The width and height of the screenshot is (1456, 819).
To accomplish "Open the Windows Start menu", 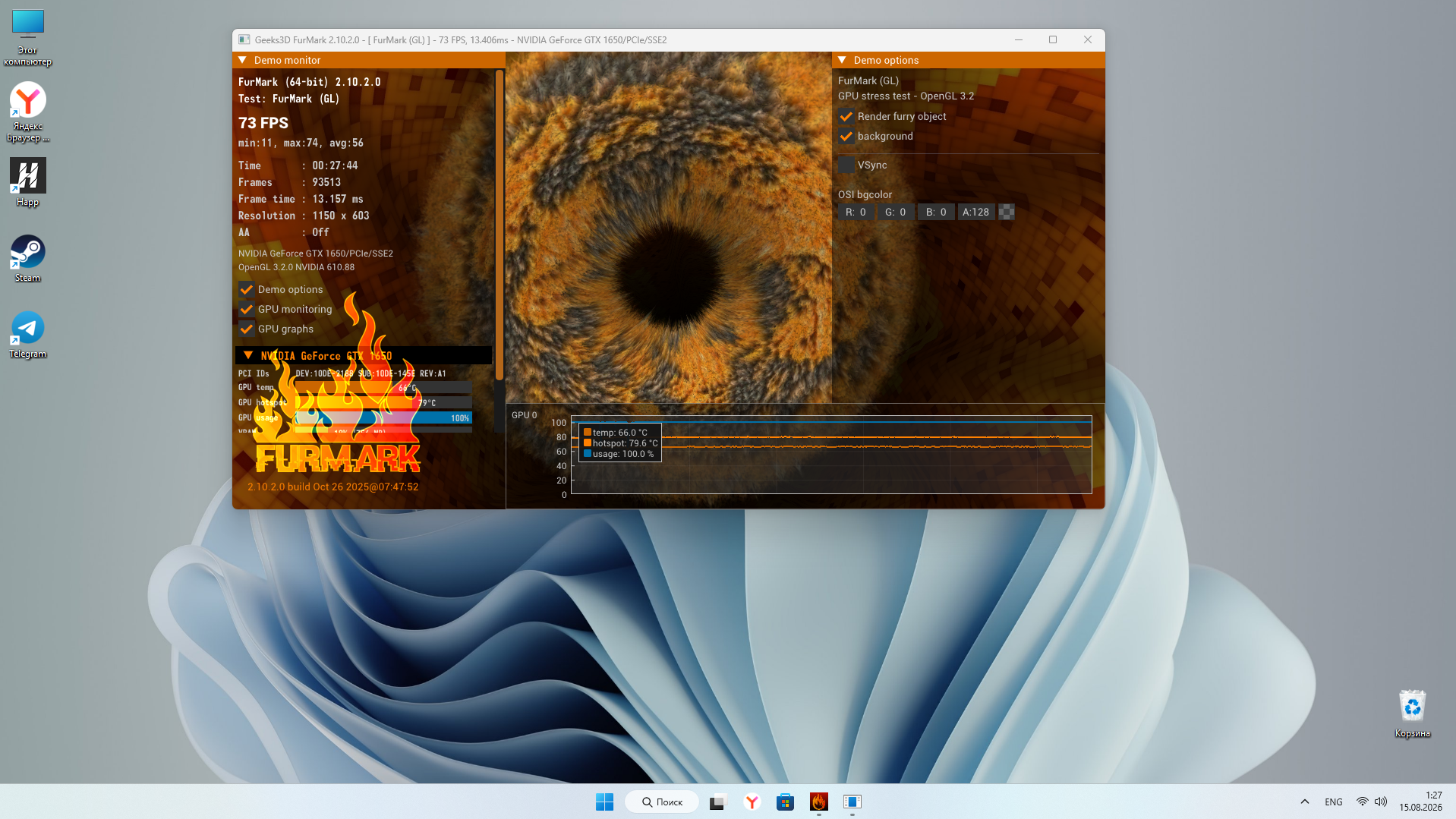I will tap(604, 802).
